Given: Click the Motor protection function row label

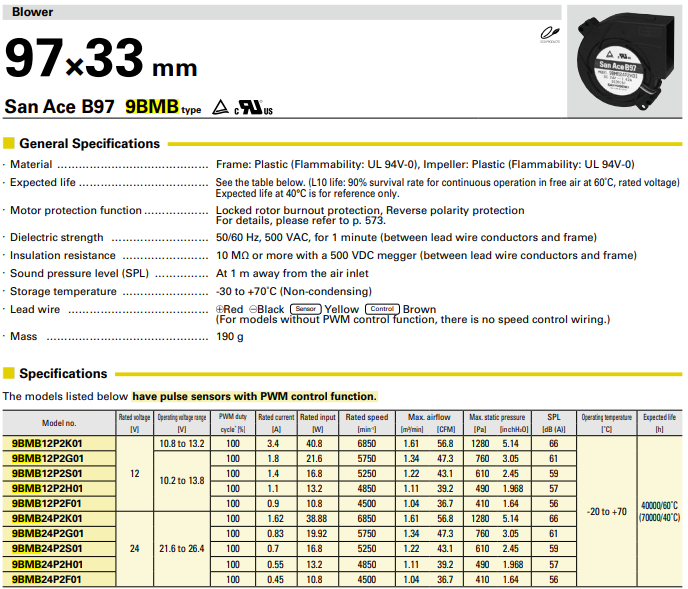Looking at the screenshot, I should (76, 211).
